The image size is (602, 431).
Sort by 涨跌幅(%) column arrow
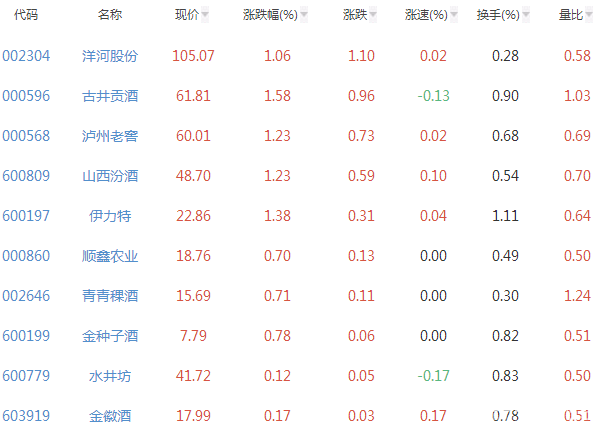[x=304, y=15]
